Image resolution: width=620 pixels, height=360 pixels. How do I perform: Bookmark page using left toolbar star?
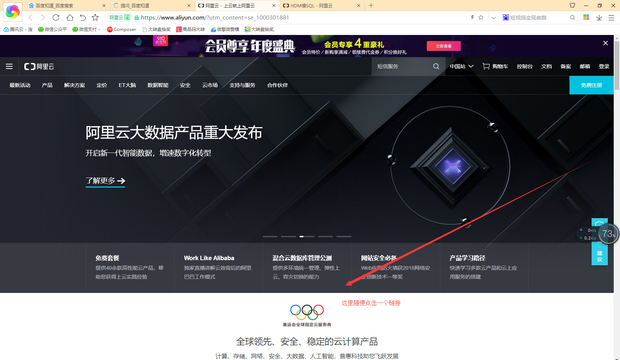pos(95,17)
